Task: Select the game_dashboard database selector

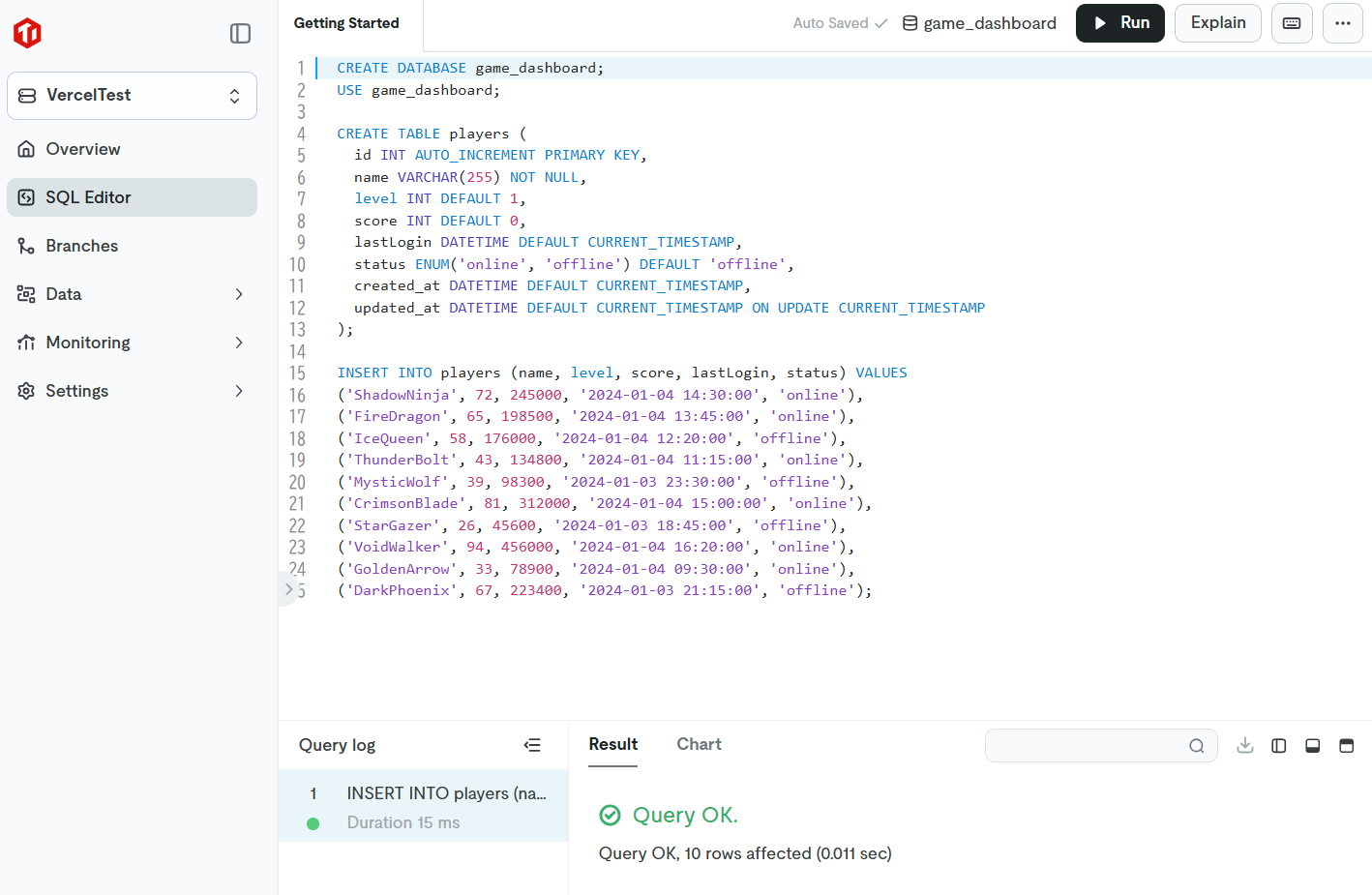Action: point(979,23)
